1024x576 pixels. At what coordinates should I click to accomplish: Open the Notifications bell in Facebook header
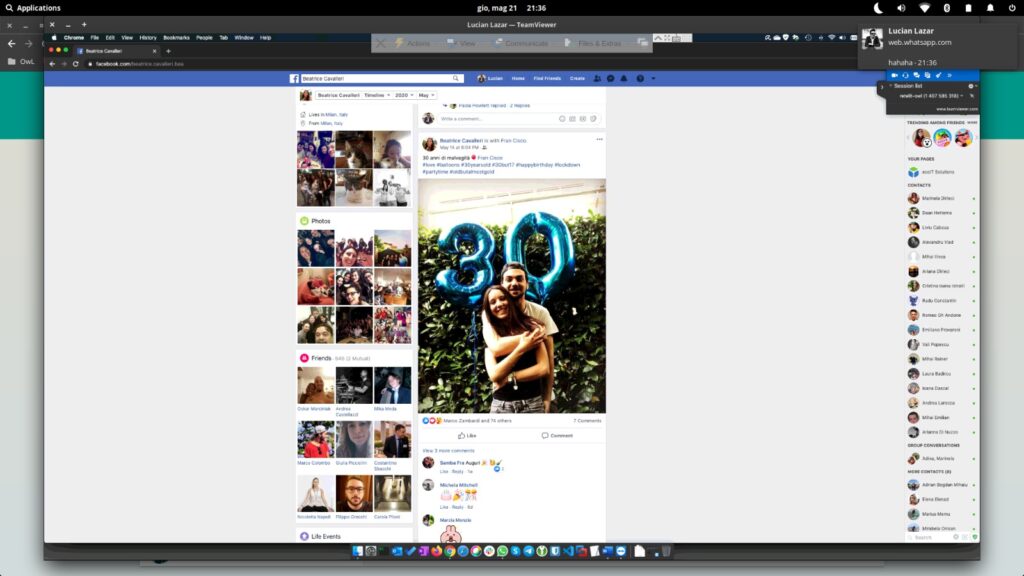(x=624, y=78)
